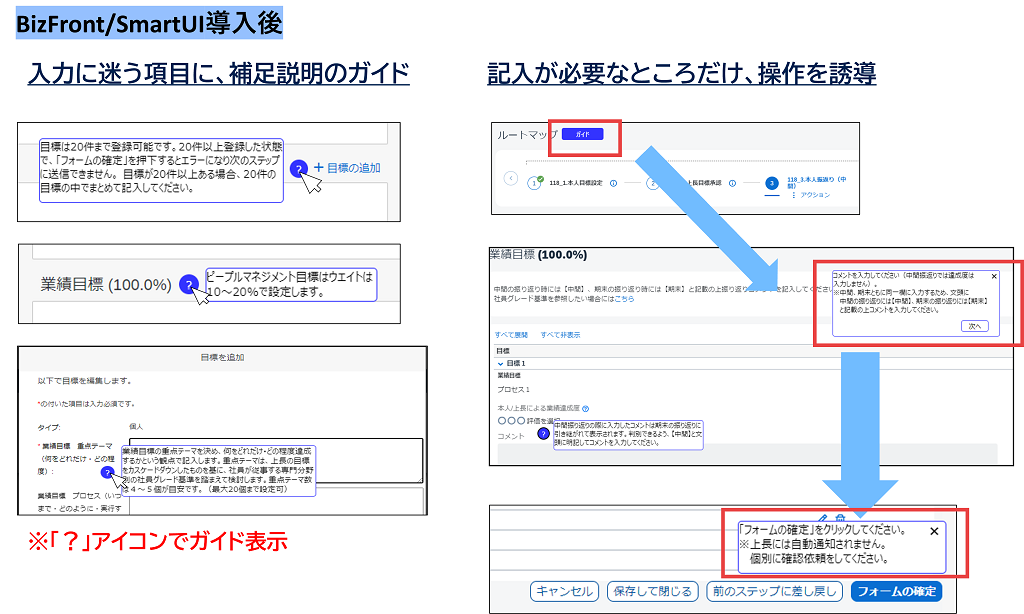The width and height of the screenshot is (1024, 614).
Task: Click the question icon next to 業績目標 (100.0%)
Action: [188, 285]
